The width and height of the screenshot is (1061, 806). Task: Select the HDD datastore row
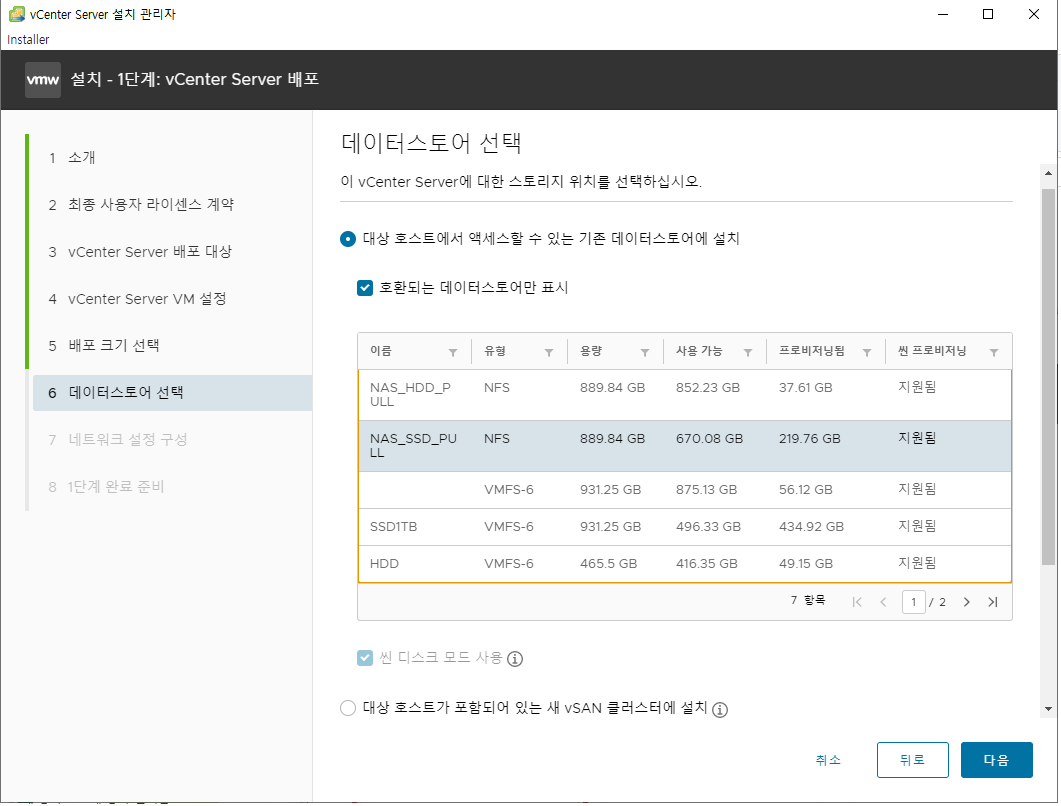pos(685,564)
